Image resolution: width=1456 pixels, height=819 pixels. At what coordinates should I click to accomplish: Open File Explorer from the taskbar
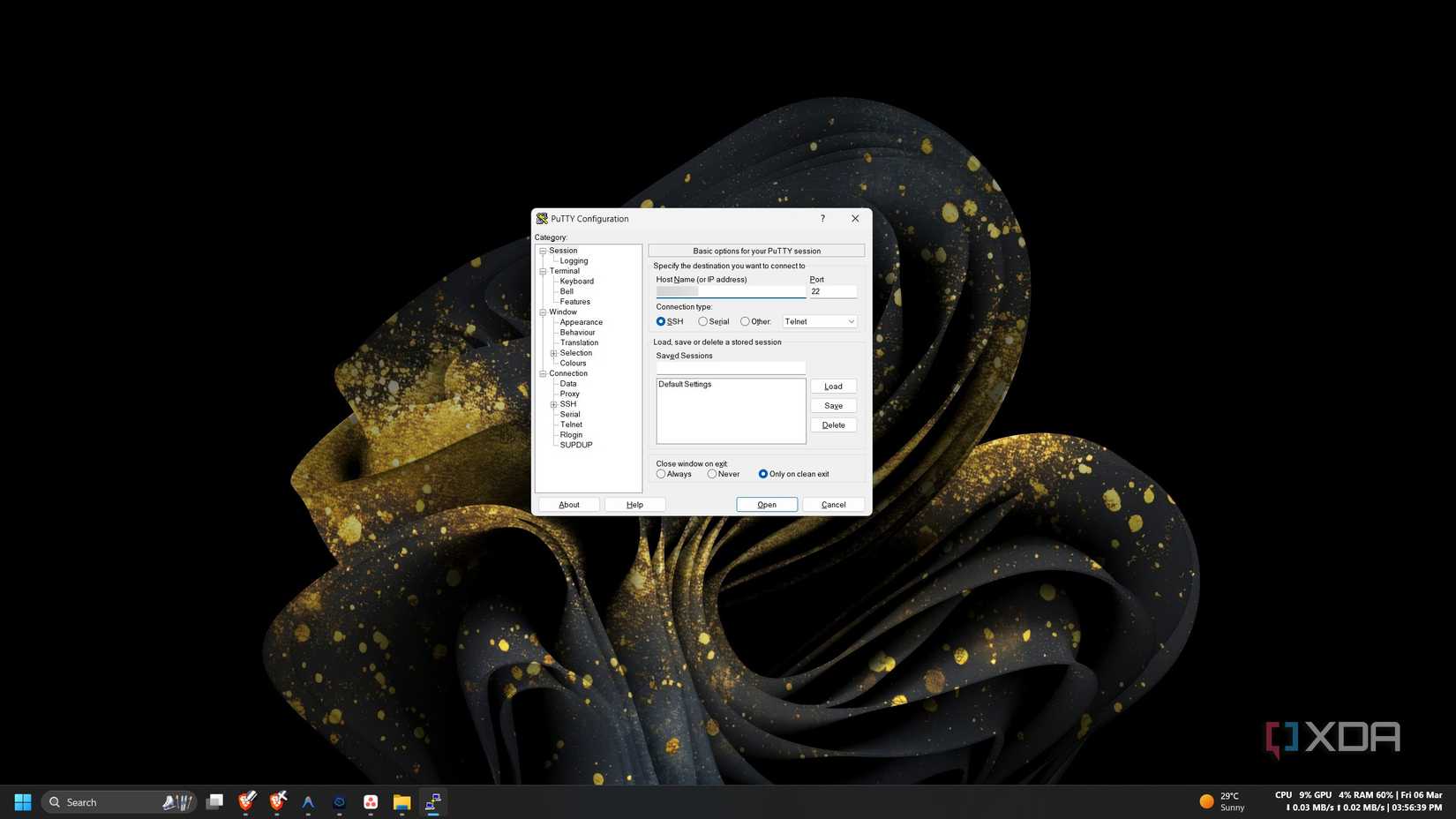(x=402, y=802)
